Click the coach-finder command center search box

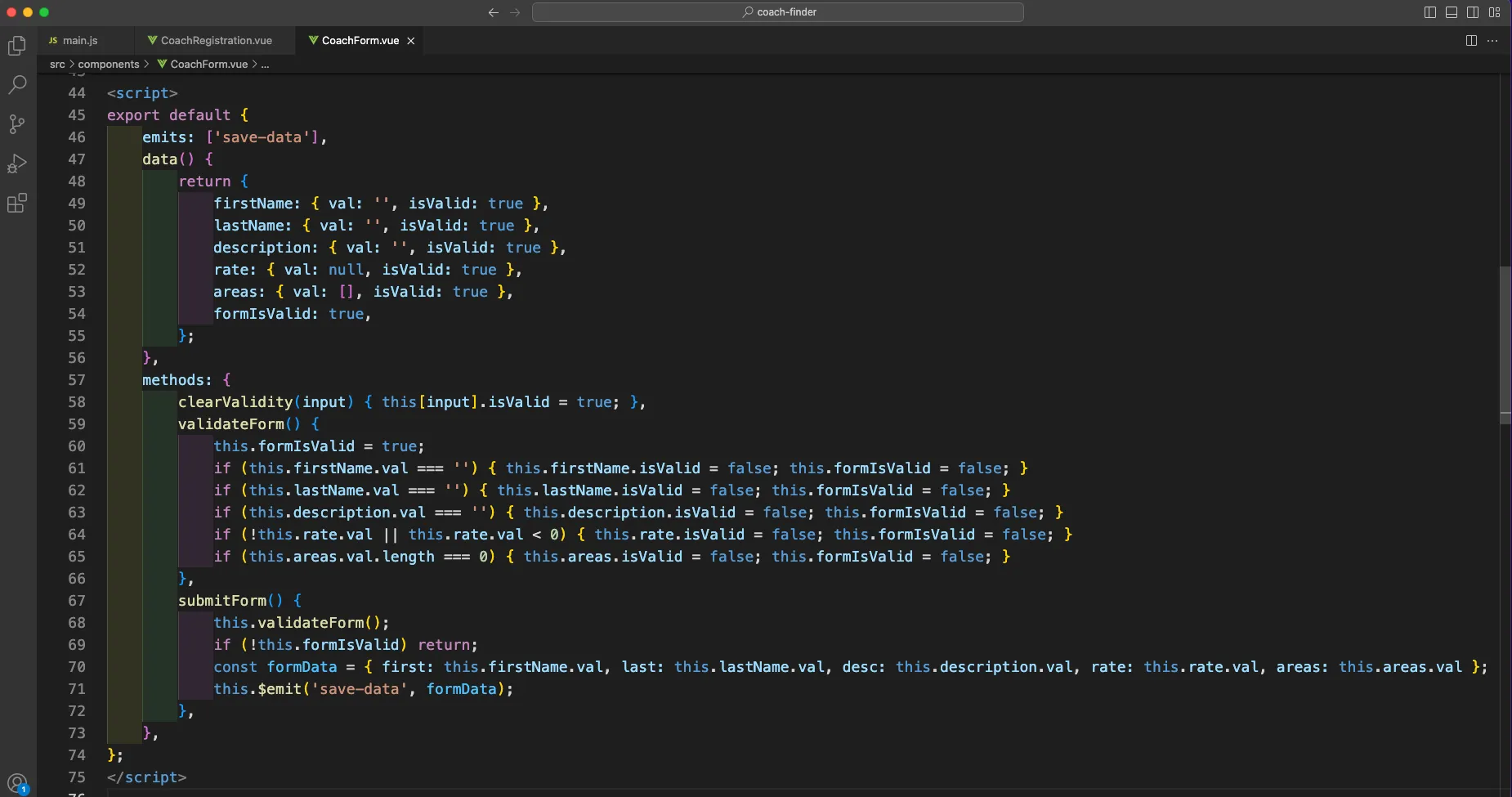(778, 12)
